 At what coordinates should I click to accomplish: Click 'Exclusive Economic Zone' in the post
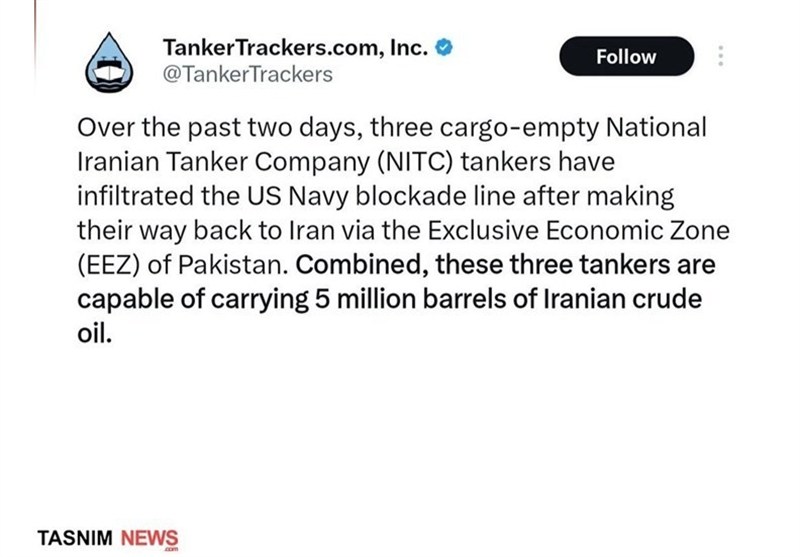pyautogui.click(x=578, y=231)
